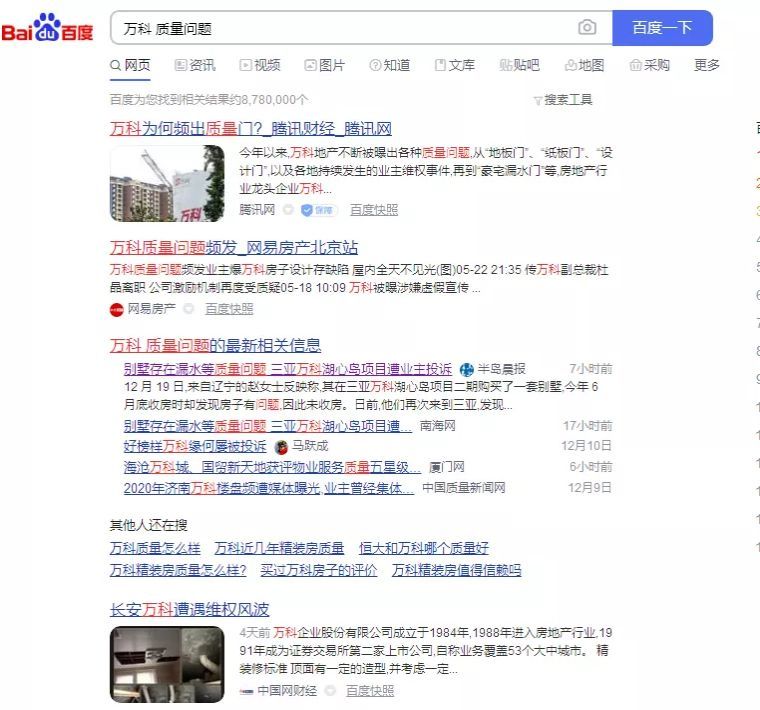760x710 pixels.
Task: Open result 长安万科遭遇维权风波
Action: point(190,609)
